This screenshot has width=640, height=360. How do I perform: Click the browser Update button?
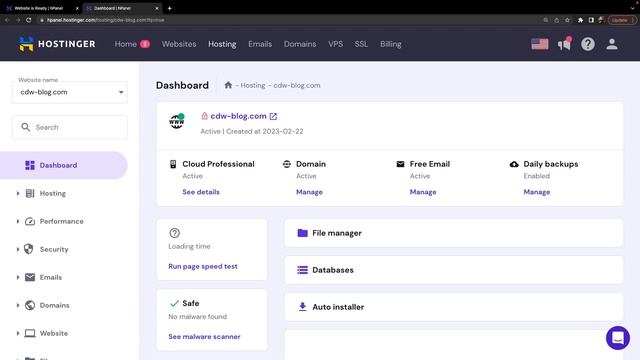coord(622,20)
